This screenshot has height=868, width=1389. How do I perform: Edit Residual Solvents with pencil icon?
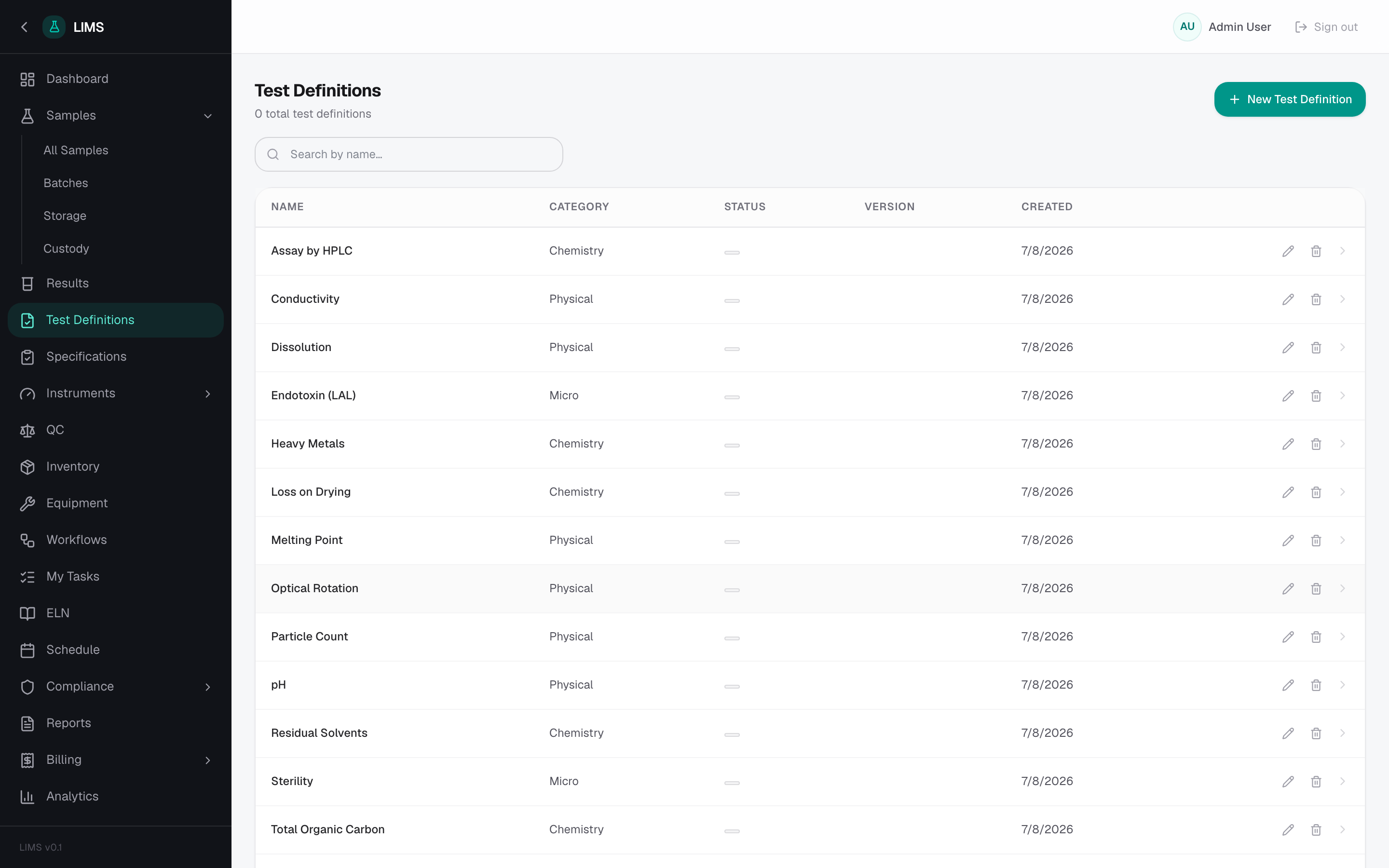point(1288,733)
